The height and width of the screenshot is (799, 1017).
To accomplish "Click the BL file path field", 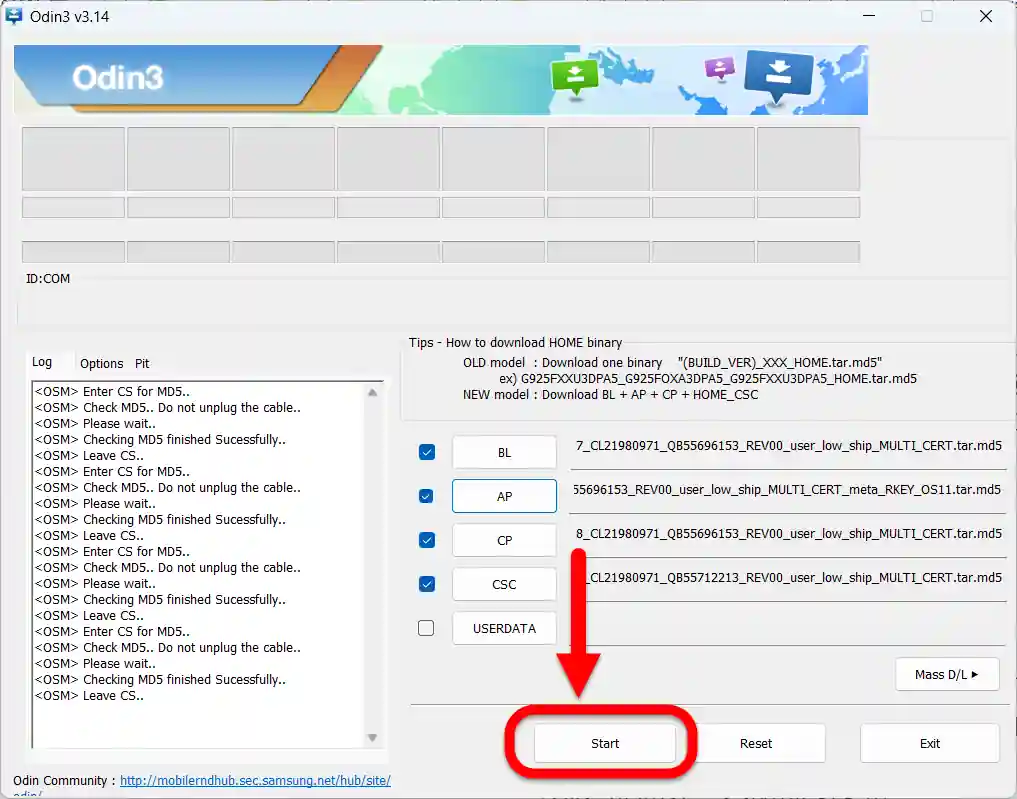I will 788,452.
